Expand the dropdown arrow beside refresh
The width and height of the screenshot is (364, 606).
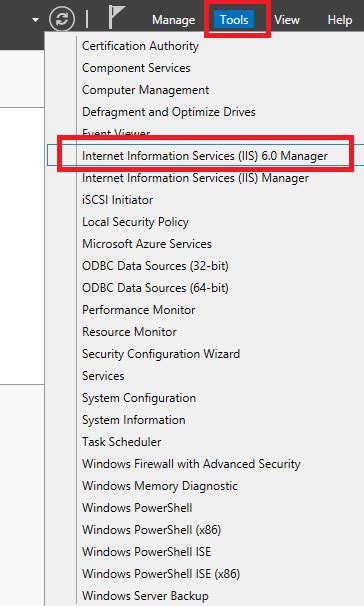[x=36, y=19]
